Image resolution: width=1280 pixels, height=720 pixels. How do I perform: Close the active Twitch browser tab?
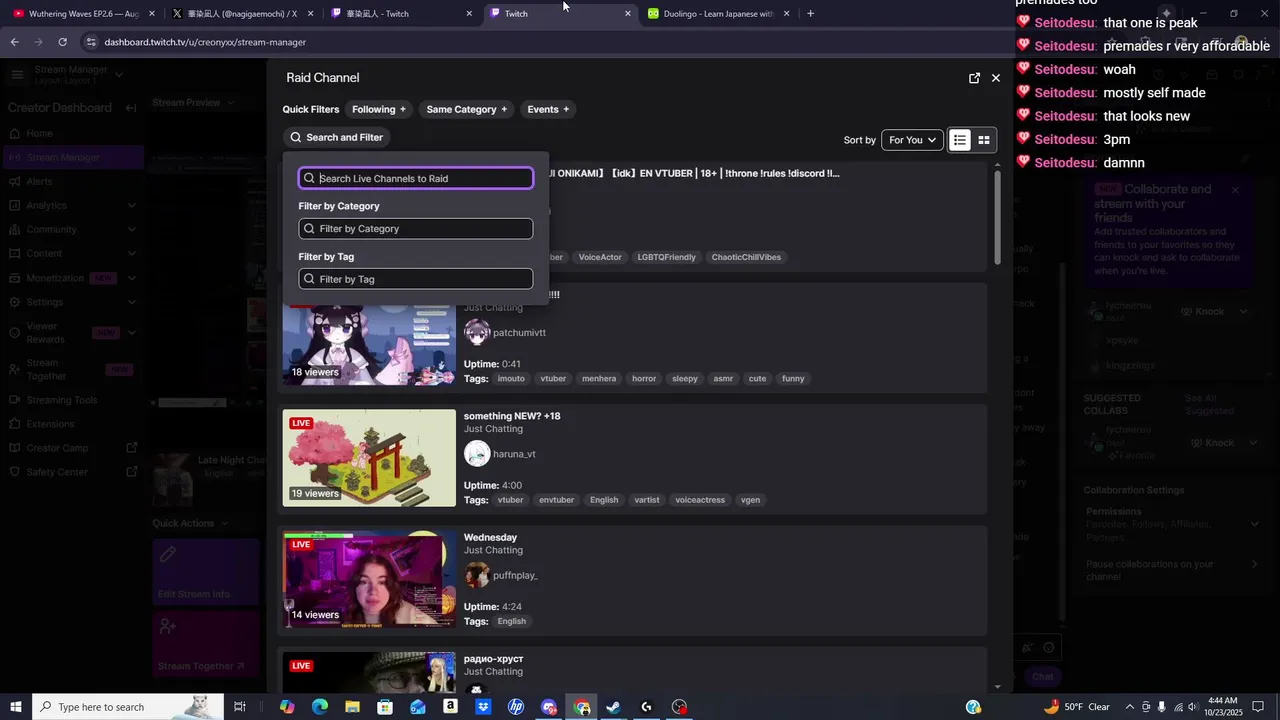[628, 14]
